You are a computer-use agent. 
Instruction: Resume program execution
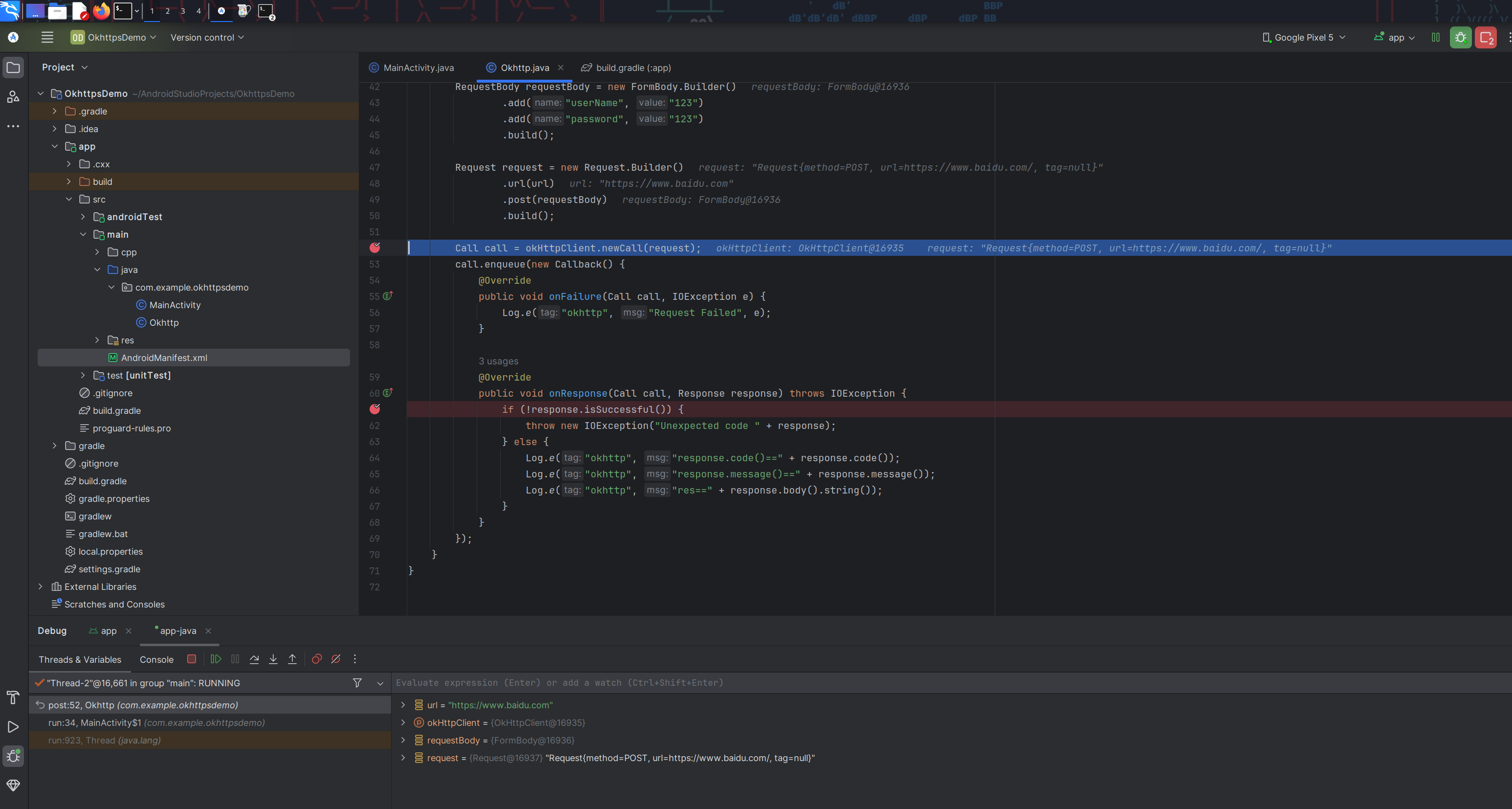click(216, 659)
